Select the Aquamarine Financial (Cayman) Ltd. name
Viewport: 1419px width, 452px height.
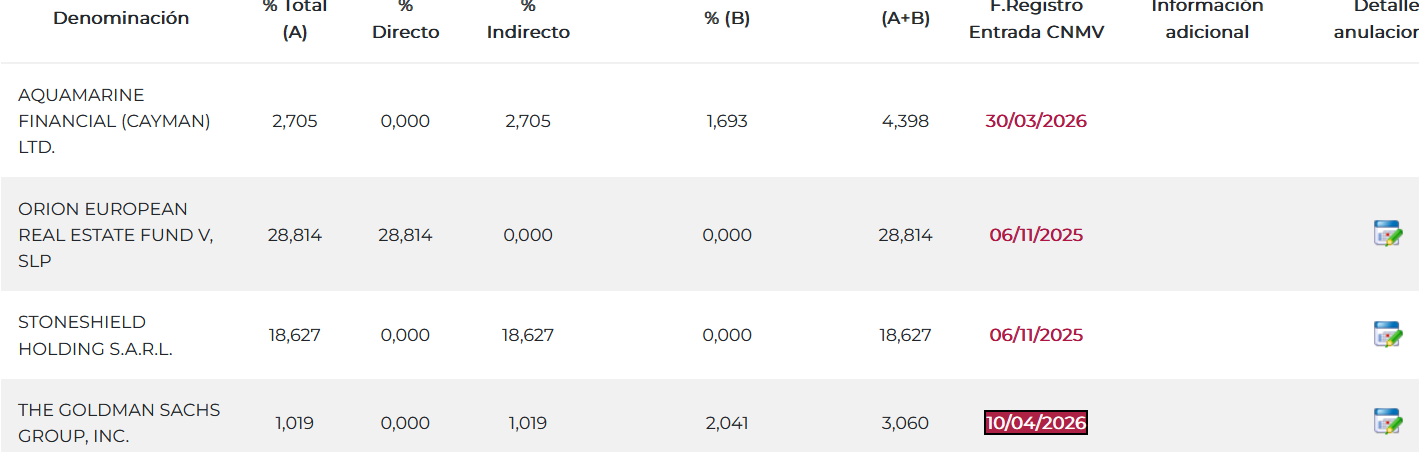(x=114, y=121)
